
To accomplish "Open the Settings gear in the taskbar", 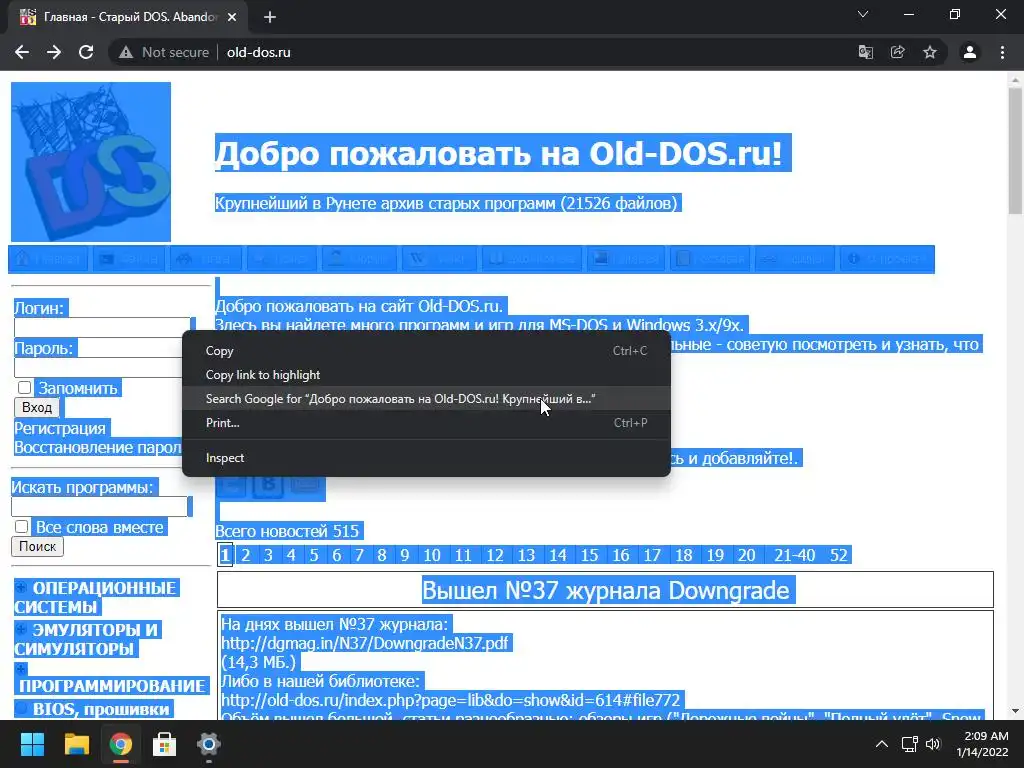I will (x=208, y=744).
